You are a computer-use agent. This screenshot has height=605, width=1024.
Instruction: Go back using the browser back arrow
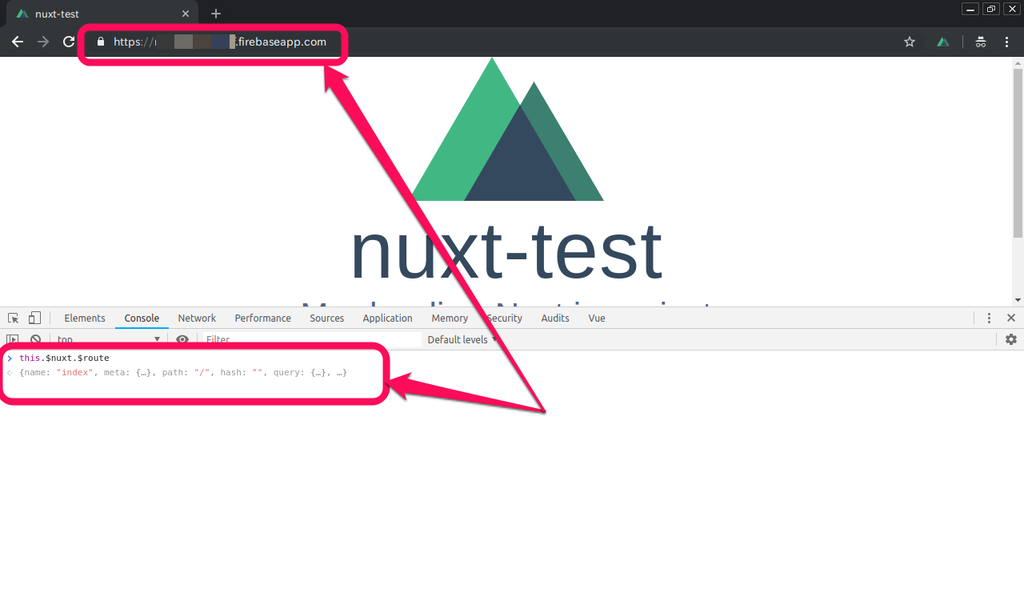(18, 42)
